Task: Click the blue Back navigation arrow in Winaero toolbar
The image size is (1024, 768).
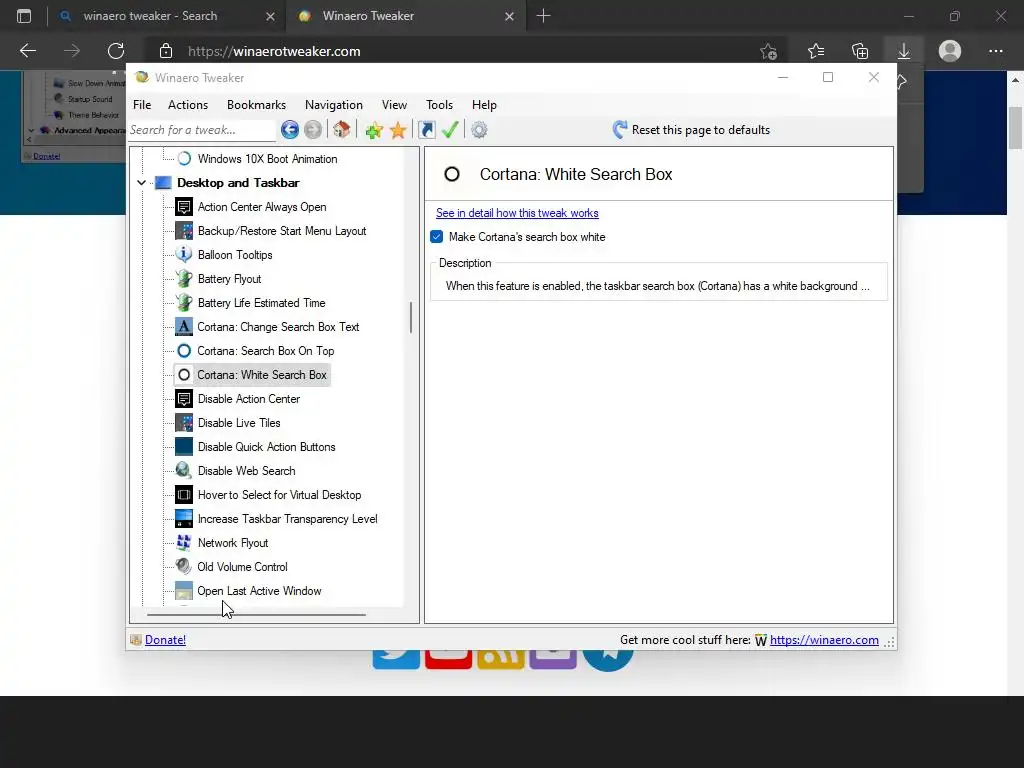Action: [290, 130]
